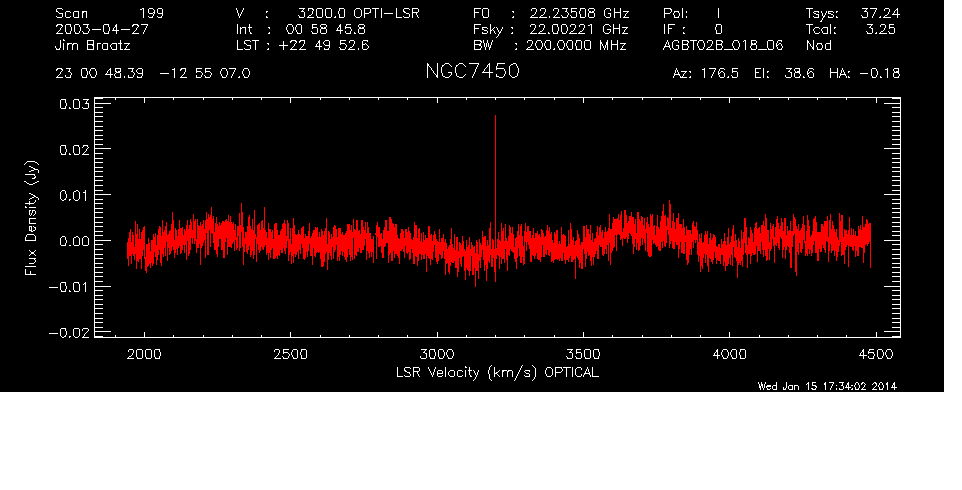The width and height of the screenshot is (962, 490).
Task: Click the elevation value El: 38.6
Action: tap(784, 74)
